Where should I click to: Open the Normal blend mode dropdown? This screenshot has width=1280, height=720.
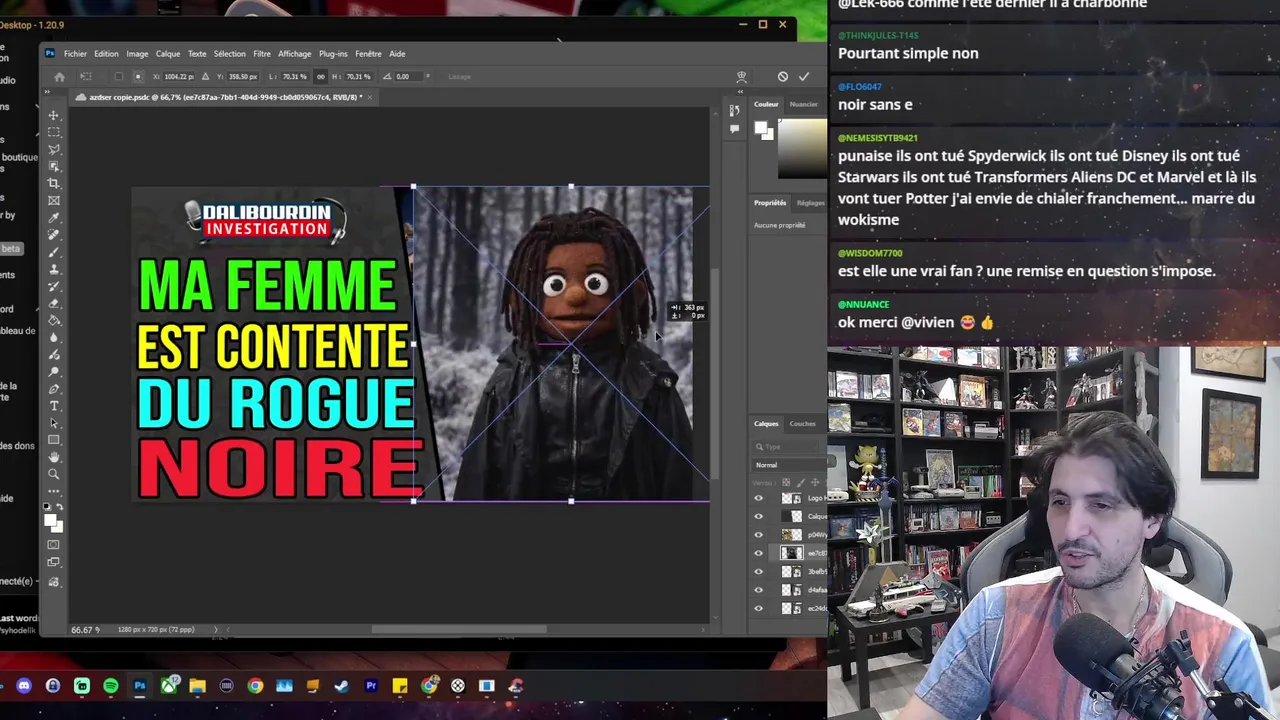pos(789,465)
